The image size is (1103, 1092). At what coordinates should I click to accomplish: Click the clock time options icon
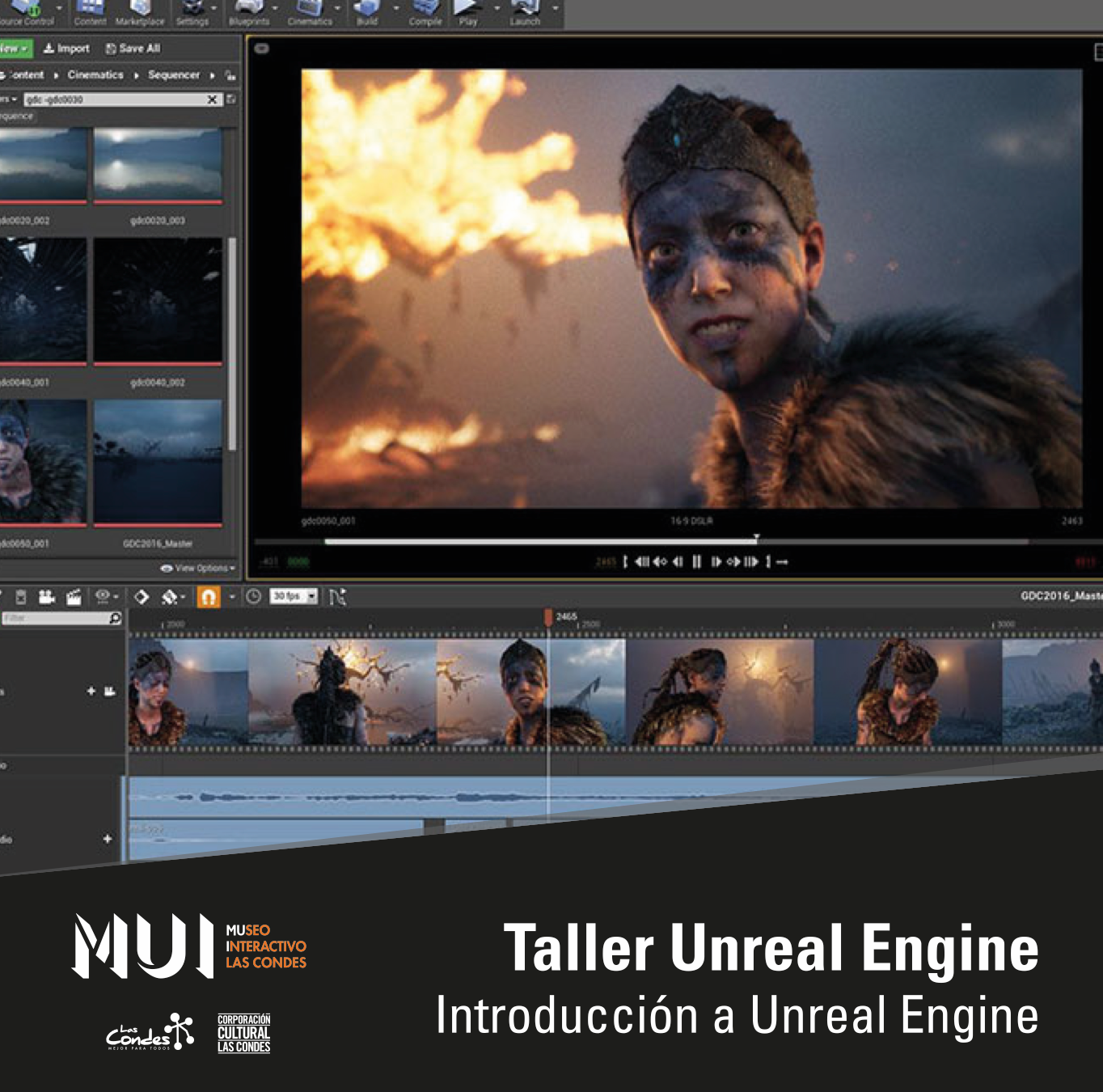253,597
